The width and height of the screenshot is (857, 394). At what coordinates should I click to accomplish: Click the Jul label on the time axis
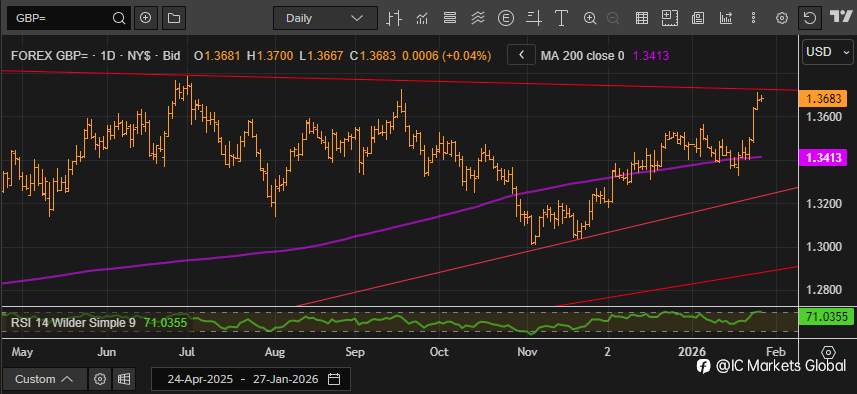point(188,351)
